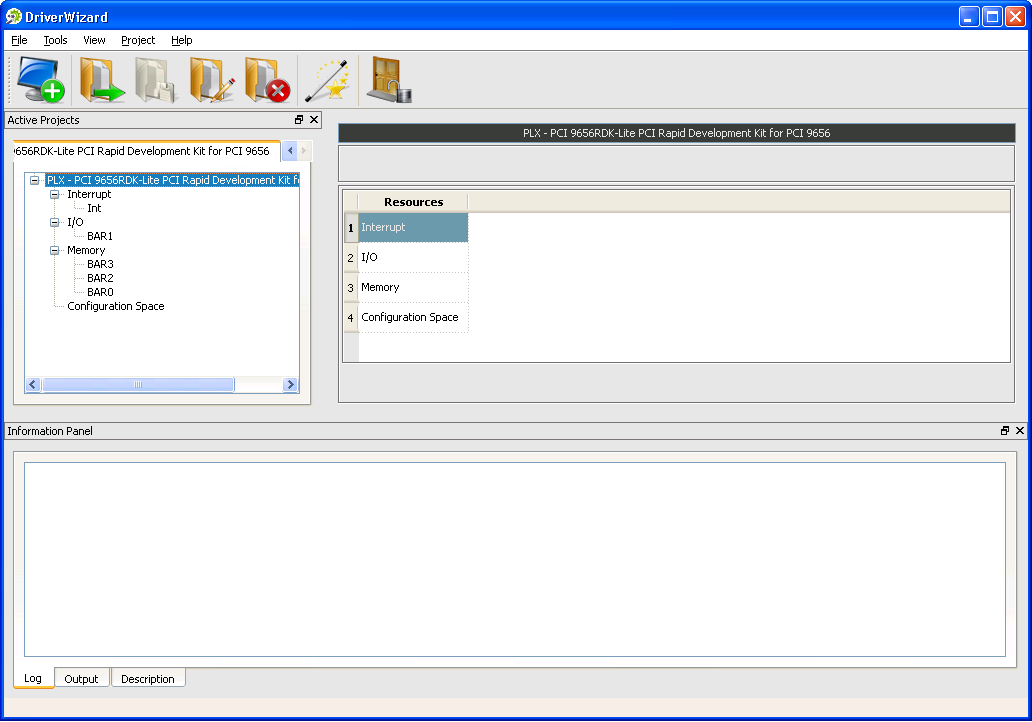This screenshot has height=722, width=1032.
Task: Select PLX - PCI 9656RDK-Lite tree root
Action: click(x=172, y=180)
